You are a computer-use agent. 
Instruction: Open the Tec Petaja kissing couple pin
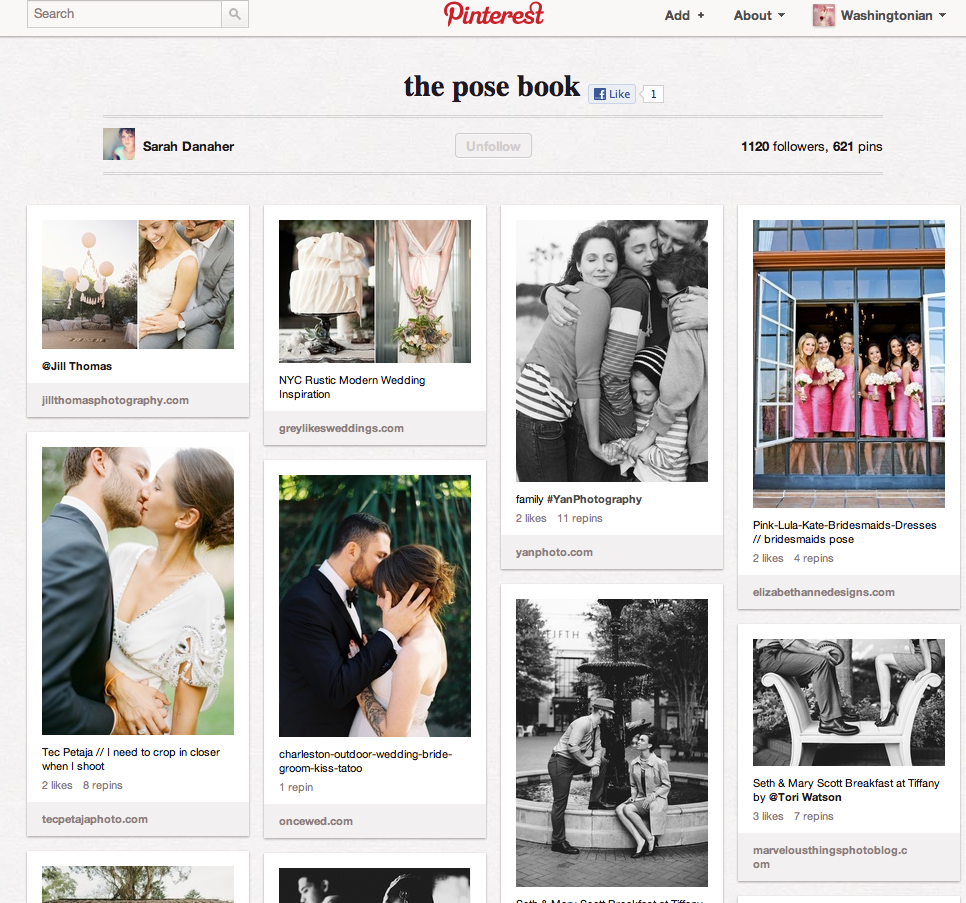point(138,590)
